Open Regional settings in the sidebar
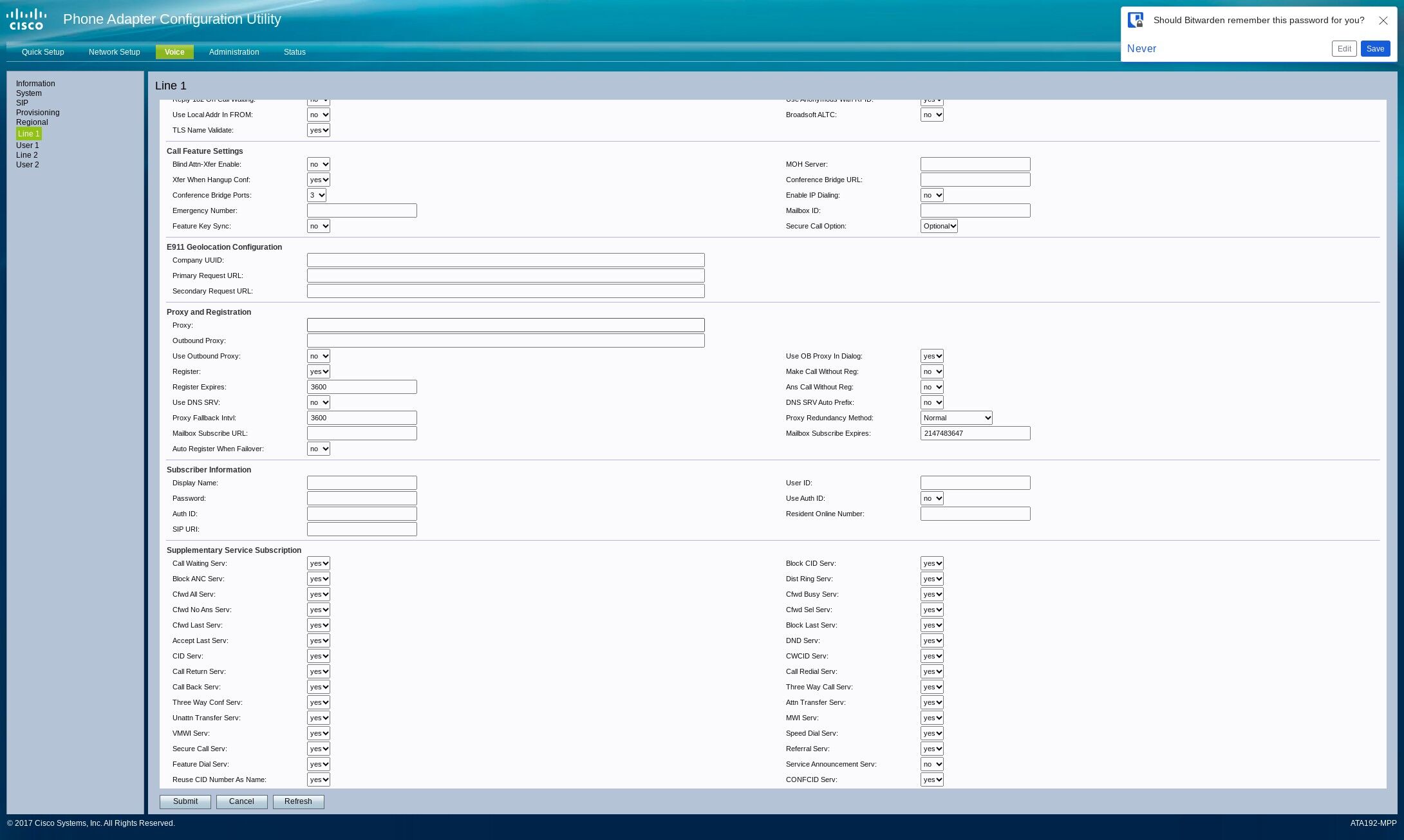Image resolution: width=1404 pixels, height=840 pixels. tap(32, 122)
